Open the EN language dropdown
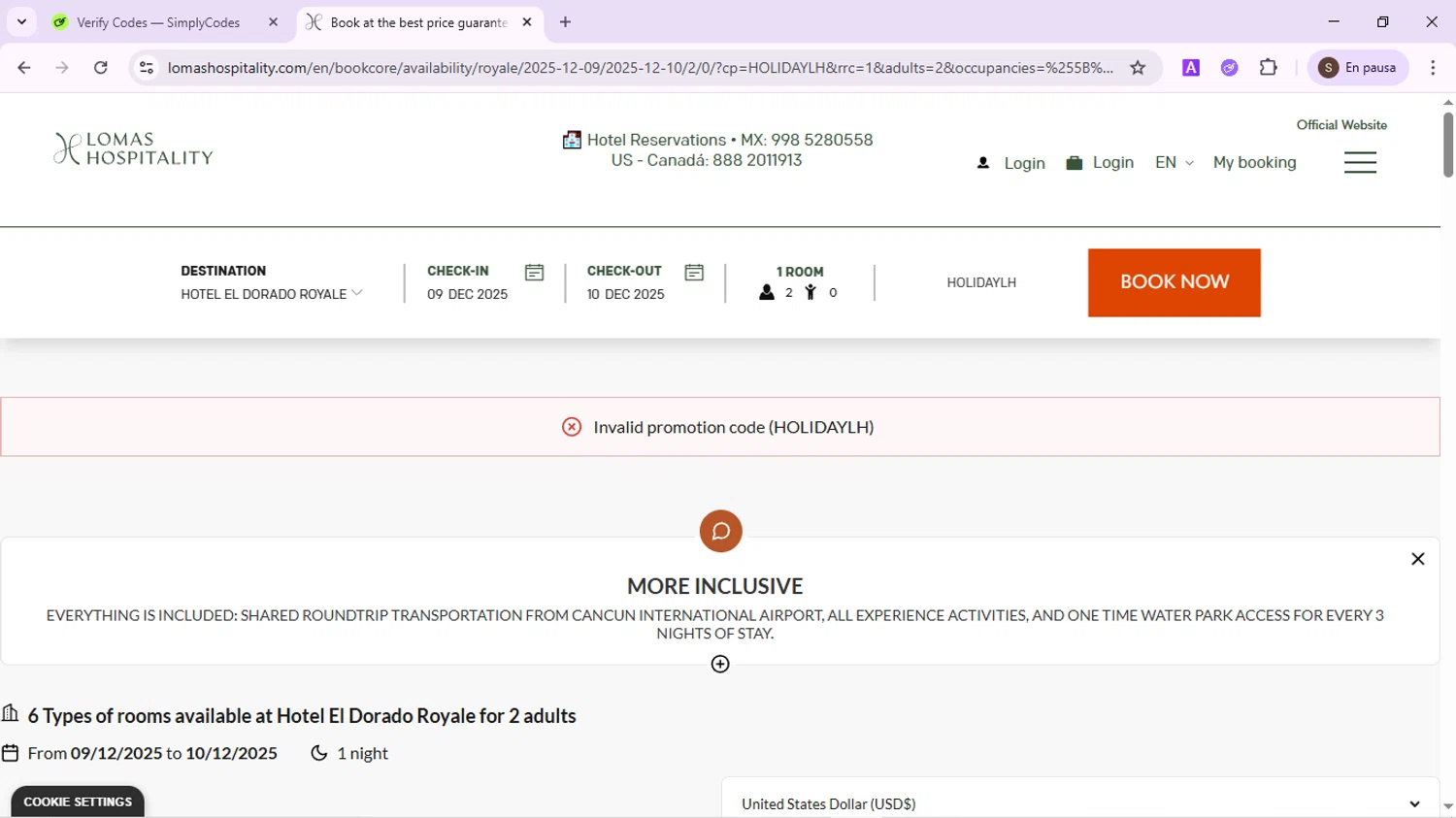 pos(1174,163)
